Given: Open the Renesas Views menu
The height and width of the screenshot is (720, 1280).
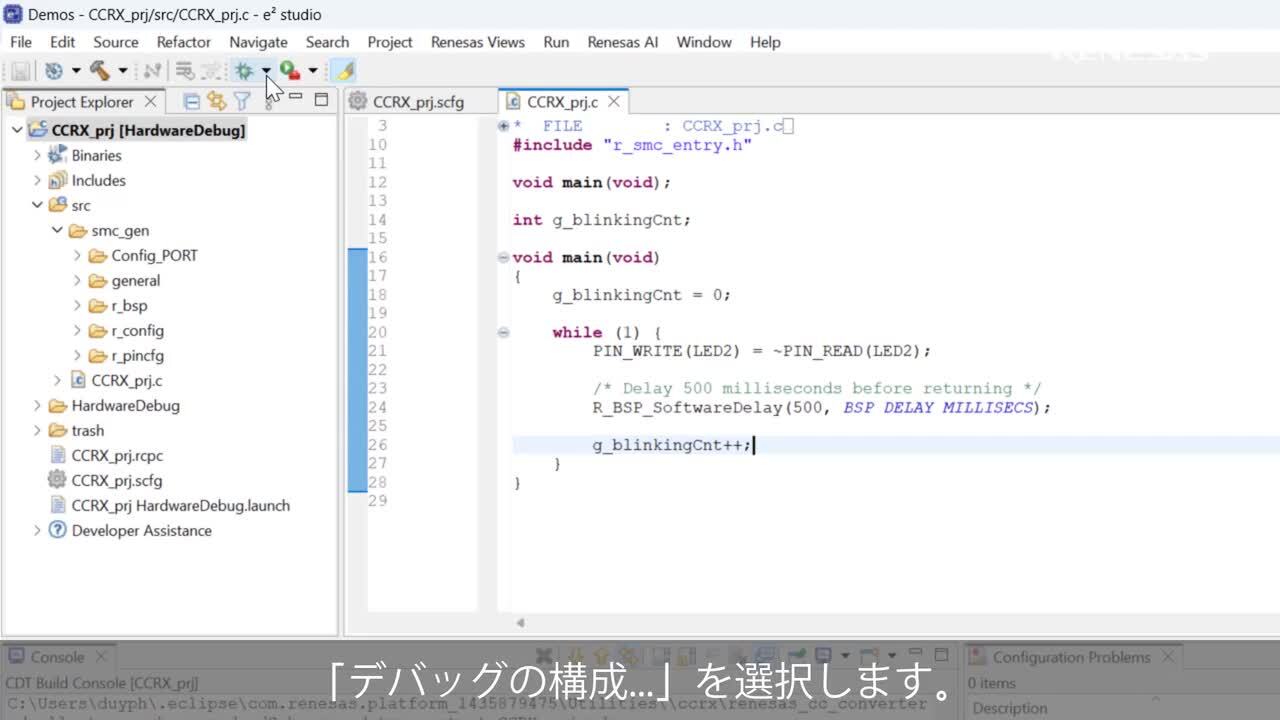Looking at the screenshot, I should 478,42.
